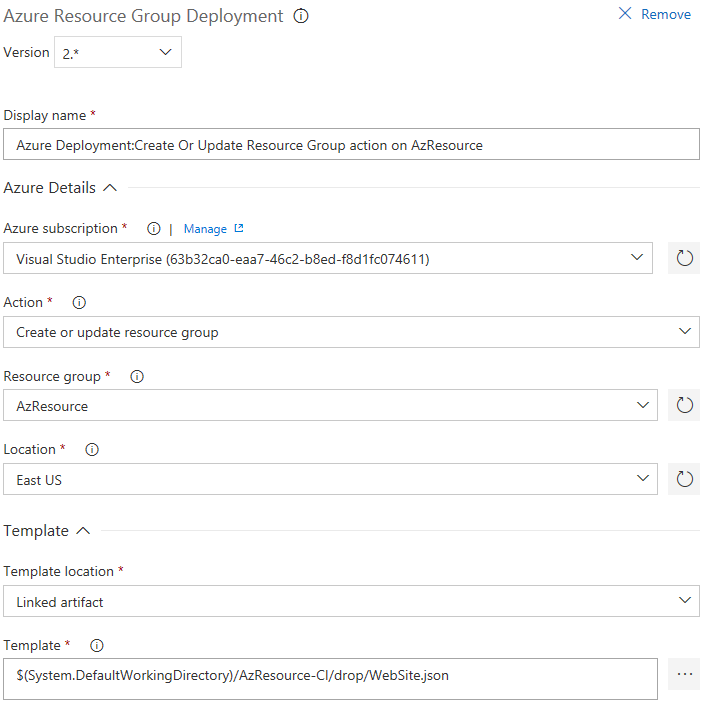Collapse the Template section
This screenshot has width=715, height=710.
click(x=83, y=531)
